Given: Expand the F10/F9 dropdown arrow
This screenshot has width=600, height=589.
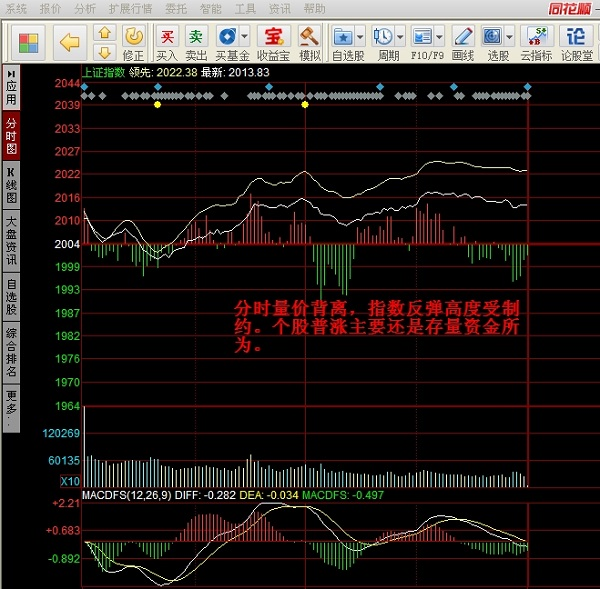Looking at the screenshot, I should tap(440, 37).
